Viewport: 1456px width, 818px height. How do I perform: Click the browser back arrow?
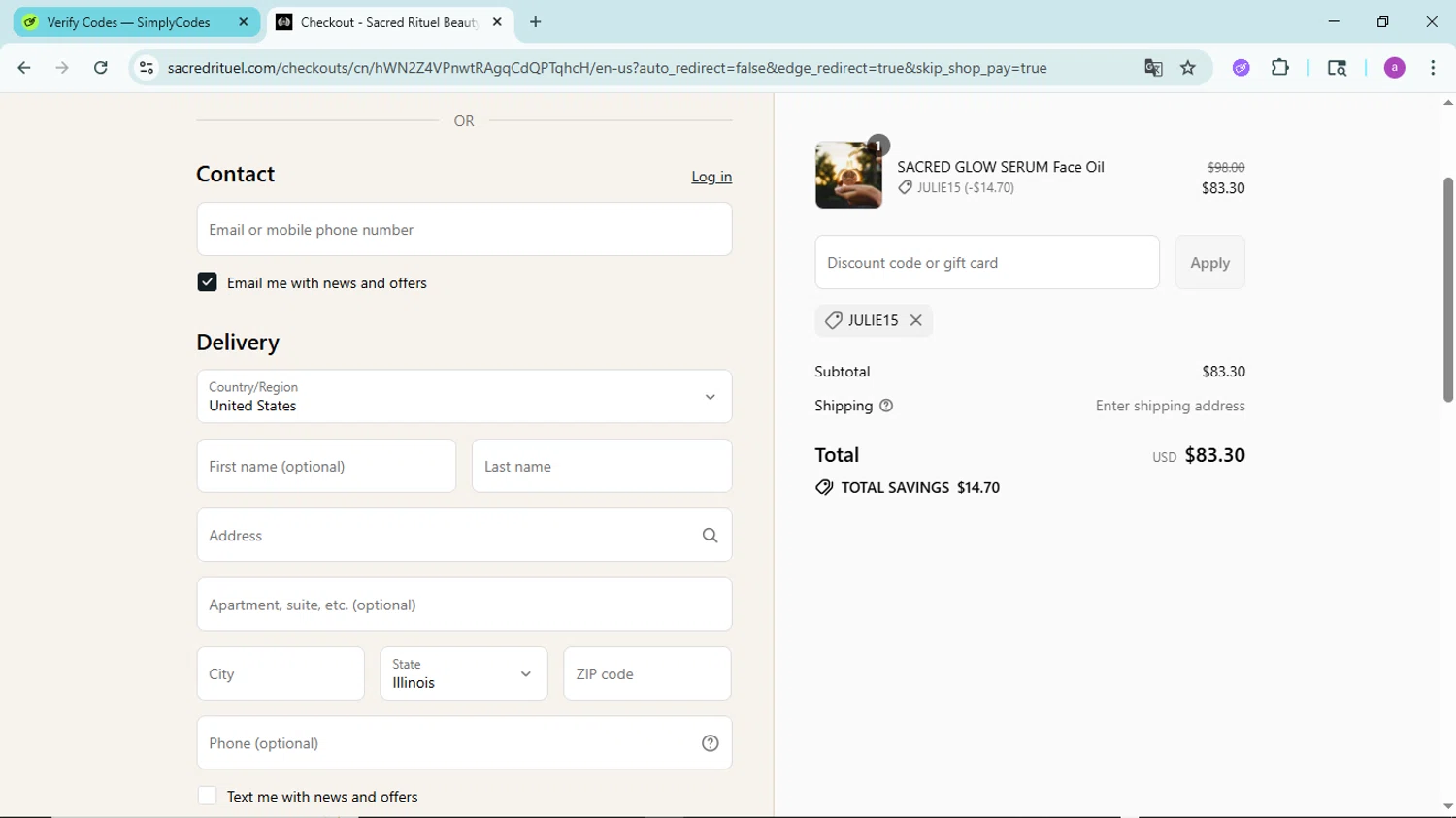coord(24,68)
